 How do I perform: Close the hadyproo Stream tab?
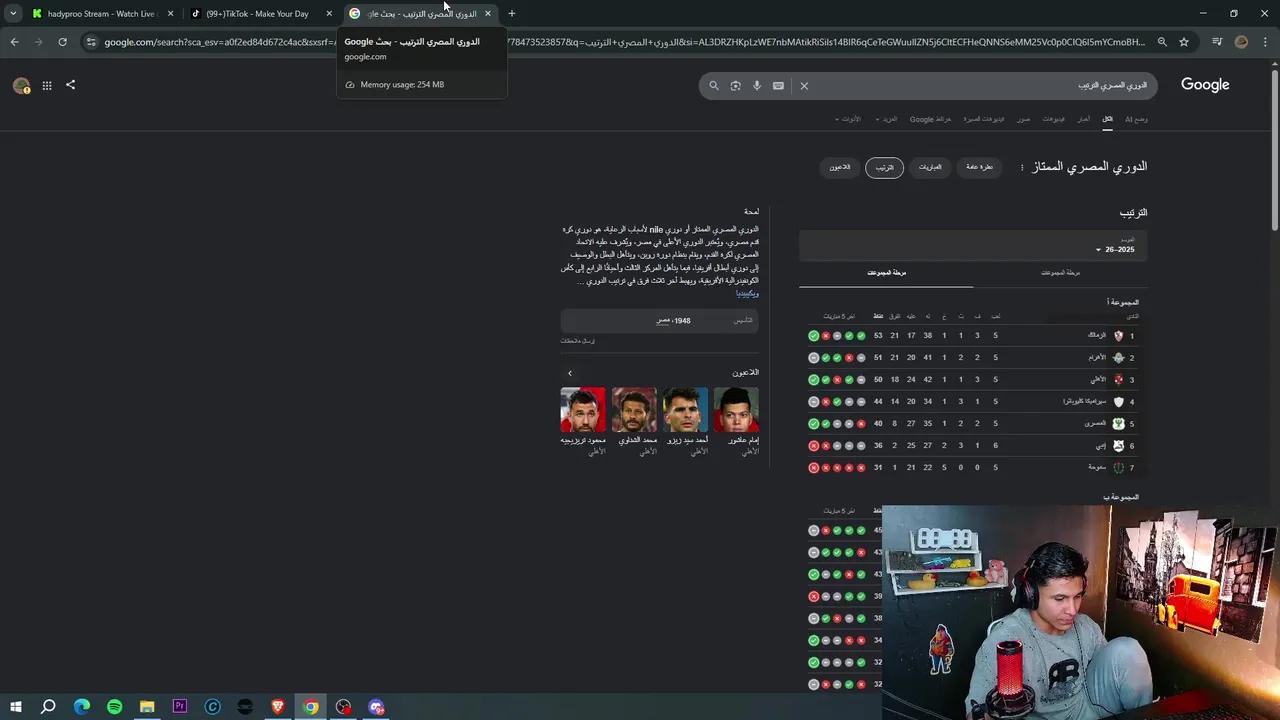click(170, 14)
